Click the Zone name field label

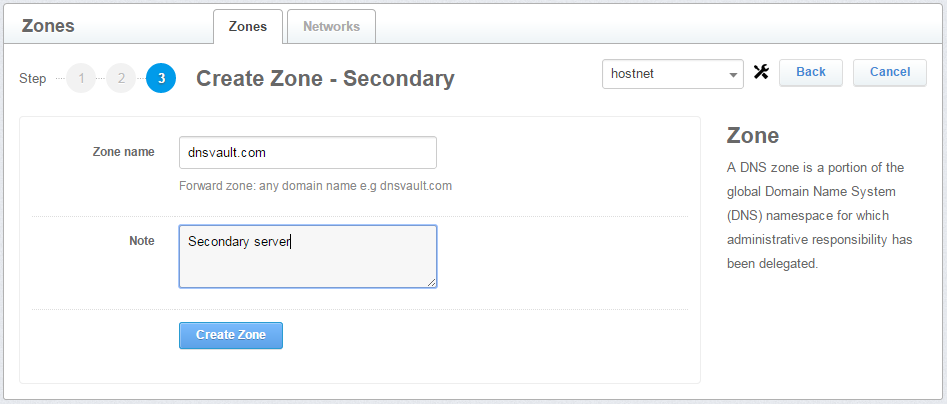coord(123,152)
